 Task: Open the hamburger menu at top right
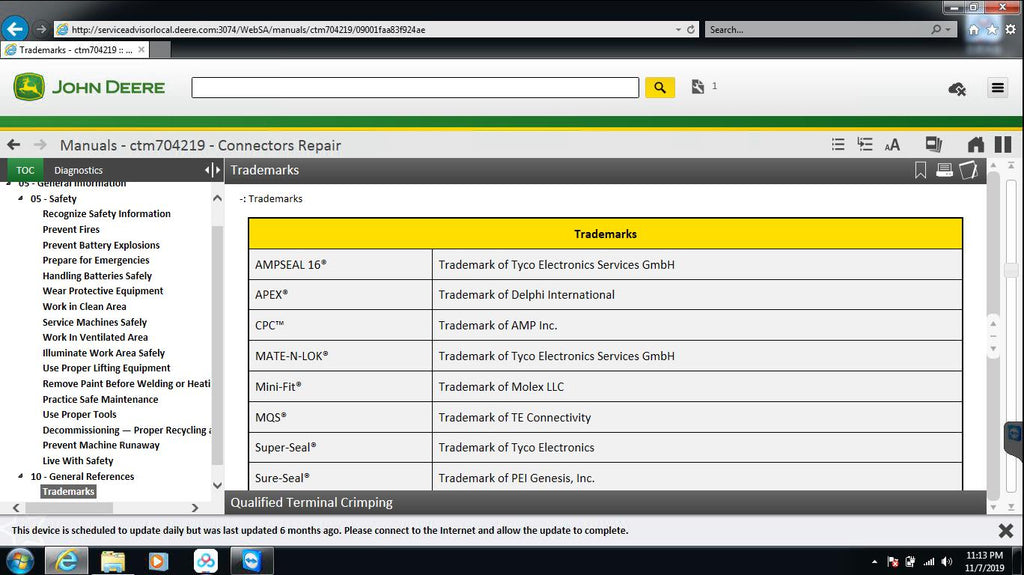tap(997, 88)
